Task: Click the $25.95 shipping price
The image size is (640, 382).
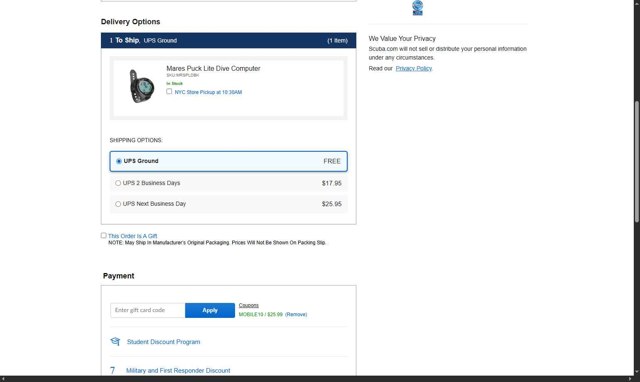Action: pyautogui.click(x=331, y=204)
